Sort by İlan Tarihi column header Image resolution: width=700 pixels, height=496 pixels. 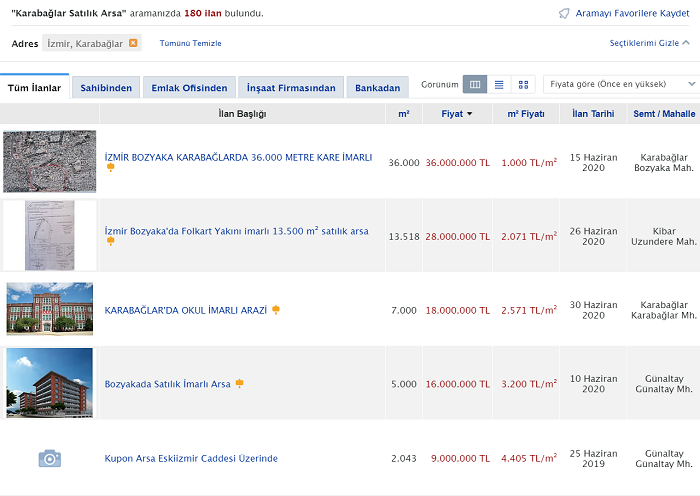pos(593,114)
